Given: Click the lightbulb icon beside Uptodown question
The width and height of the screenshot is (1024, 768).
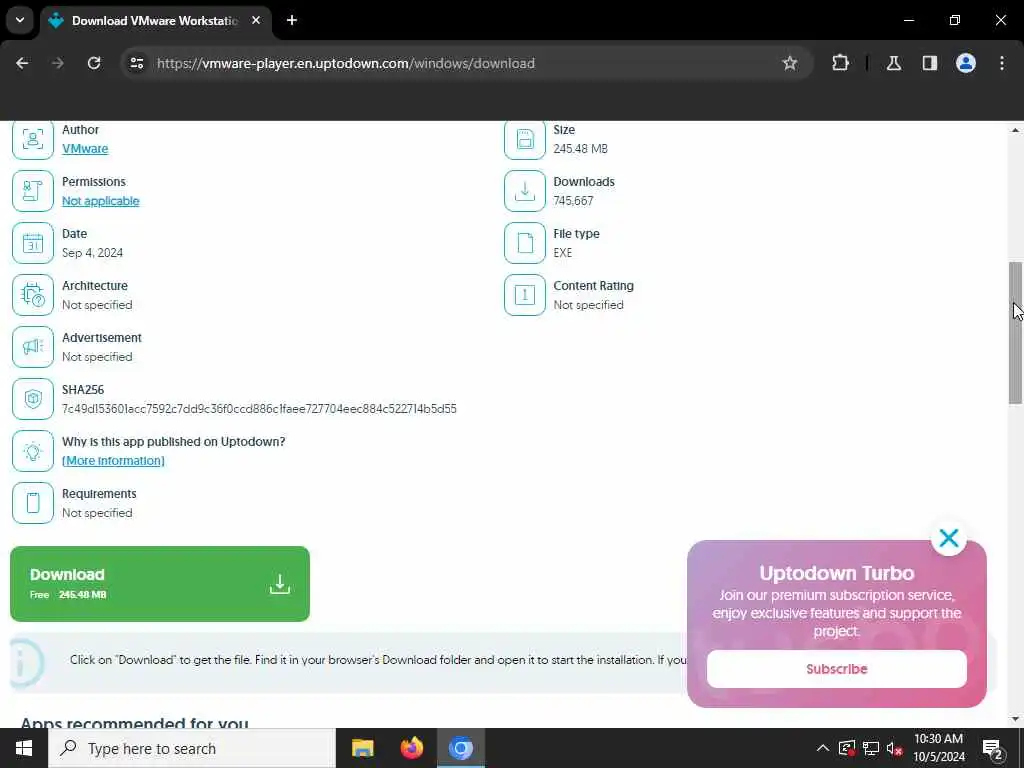Looking at the screenshot, I should click(33, 451).
